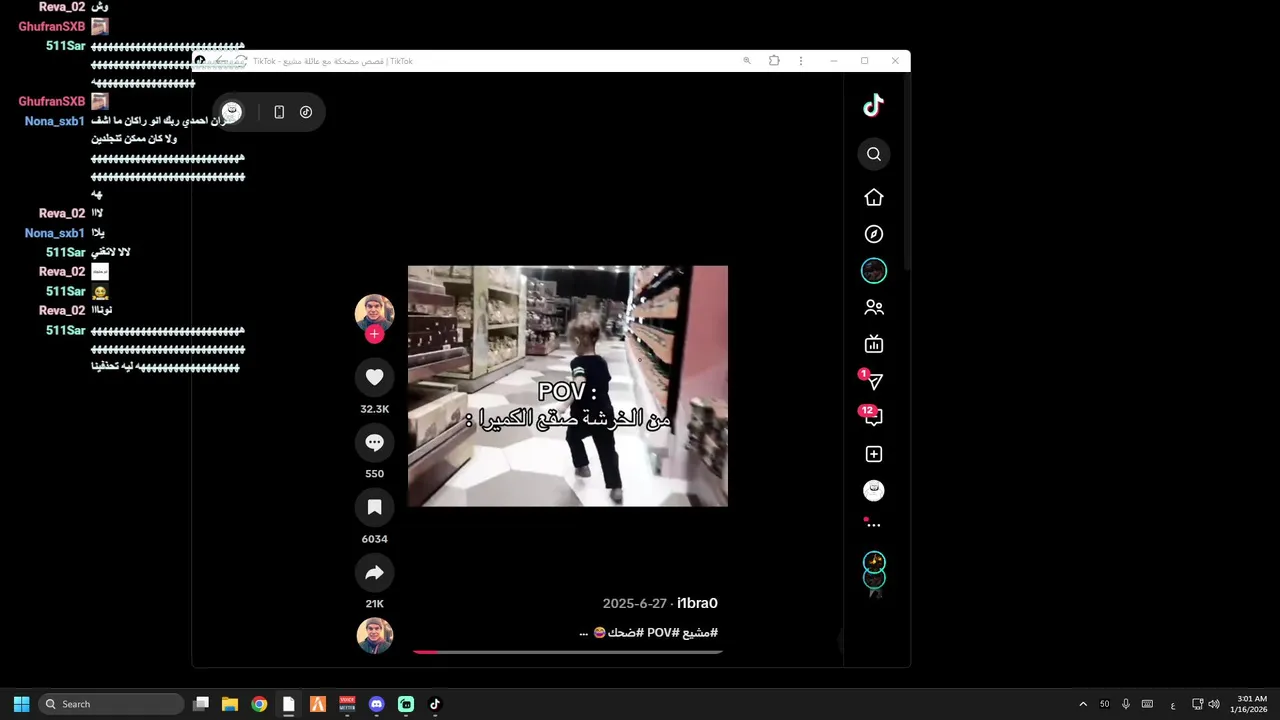Open the orange A app on taskbar
Screen dimensions: 1280x720
coord(318,704)
